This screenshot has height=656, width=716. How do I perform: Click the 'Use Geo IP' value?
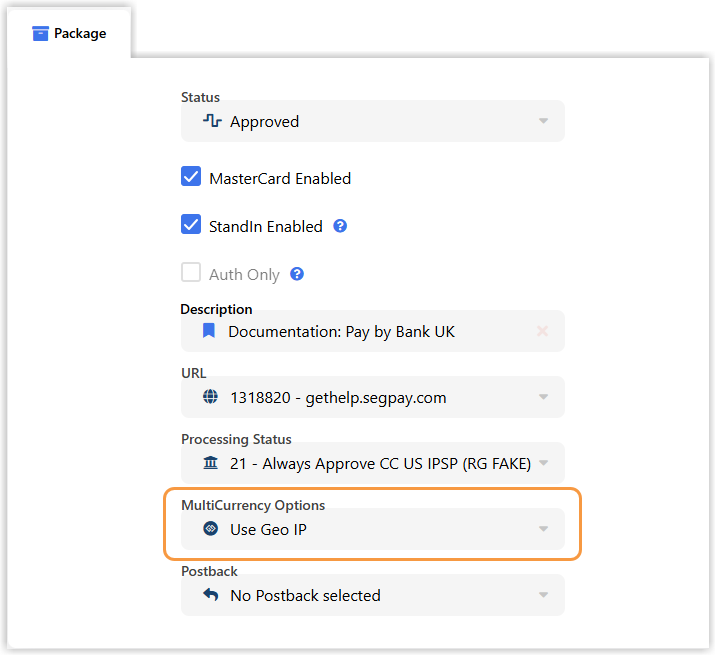(268, 530)
